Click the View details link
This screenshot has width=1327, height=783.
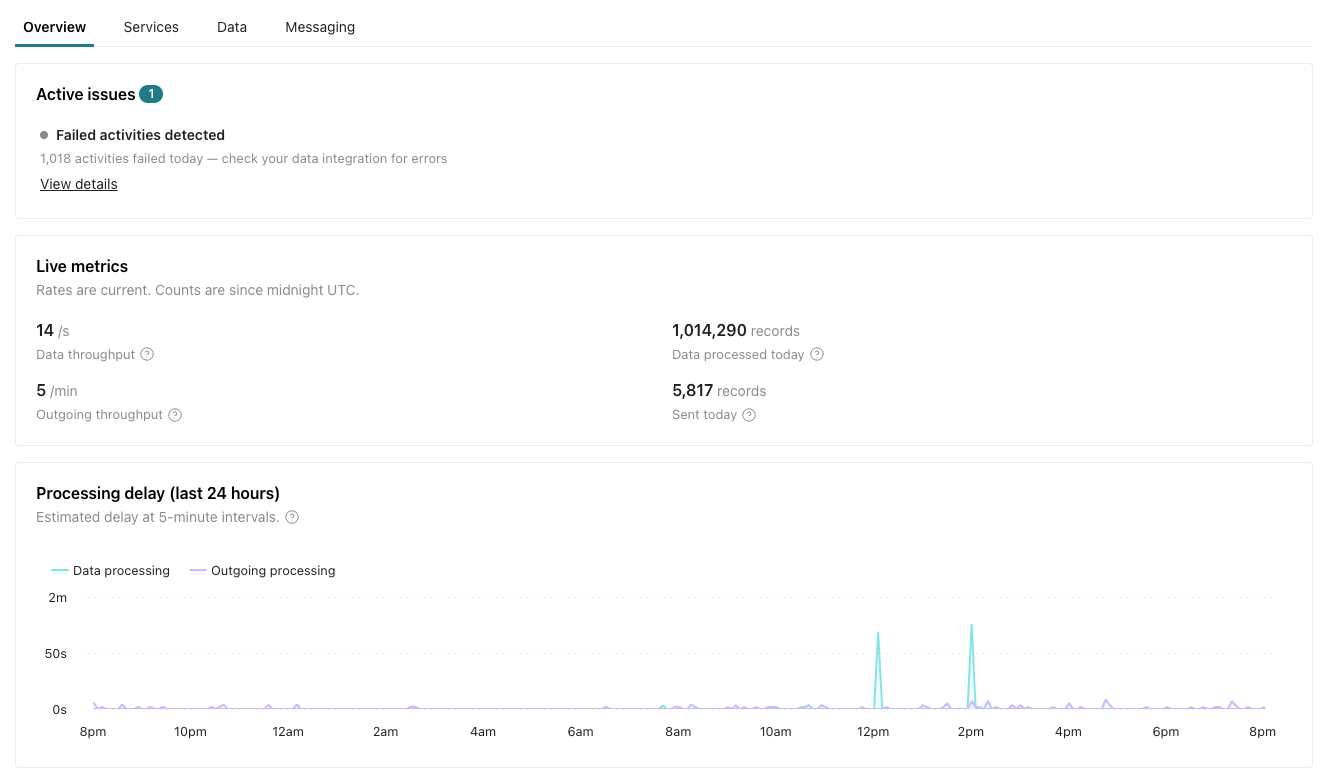coord(78,184)
